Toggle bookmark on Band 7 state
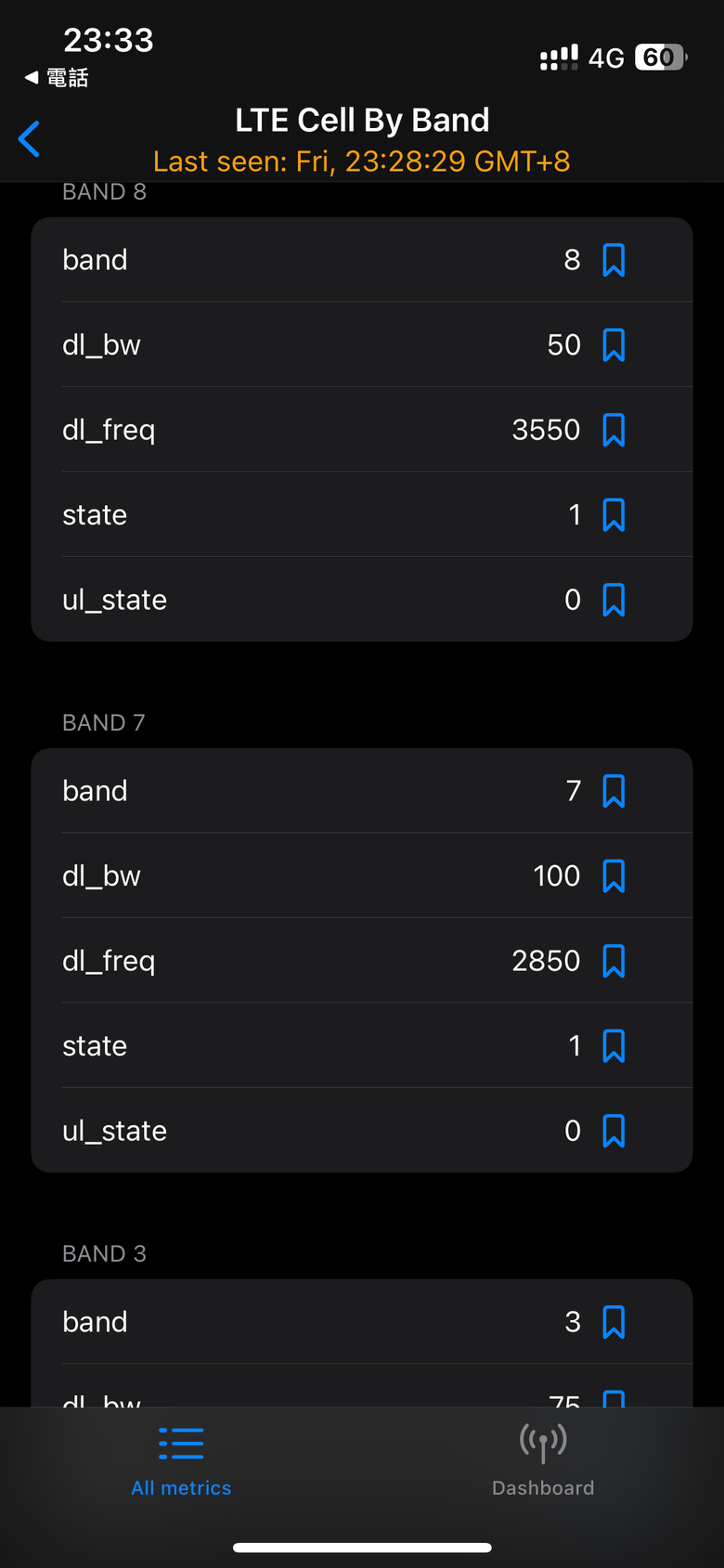Screen dimensions: 724x1568 click(x=614, y=1046)
